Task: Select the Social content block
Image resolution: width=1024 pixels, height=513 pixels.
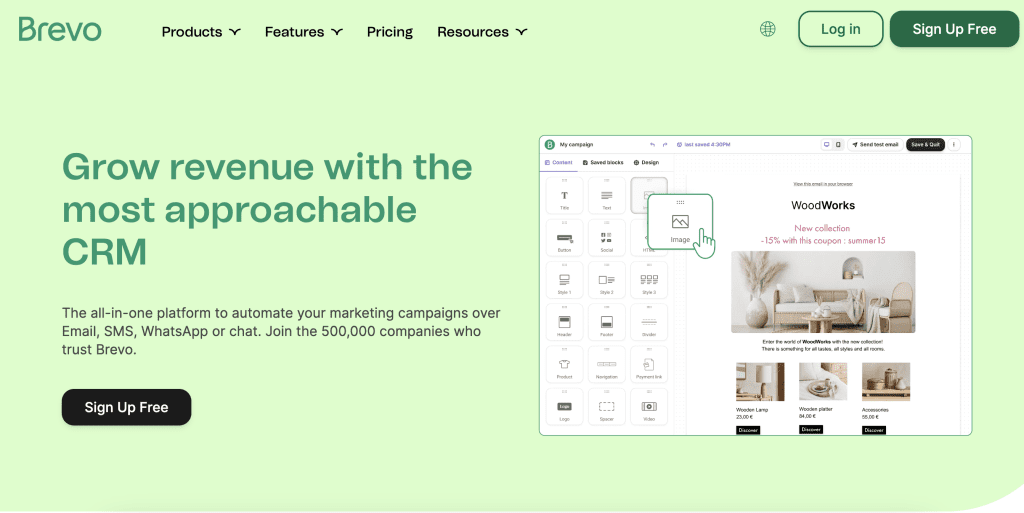Action: 607,238
